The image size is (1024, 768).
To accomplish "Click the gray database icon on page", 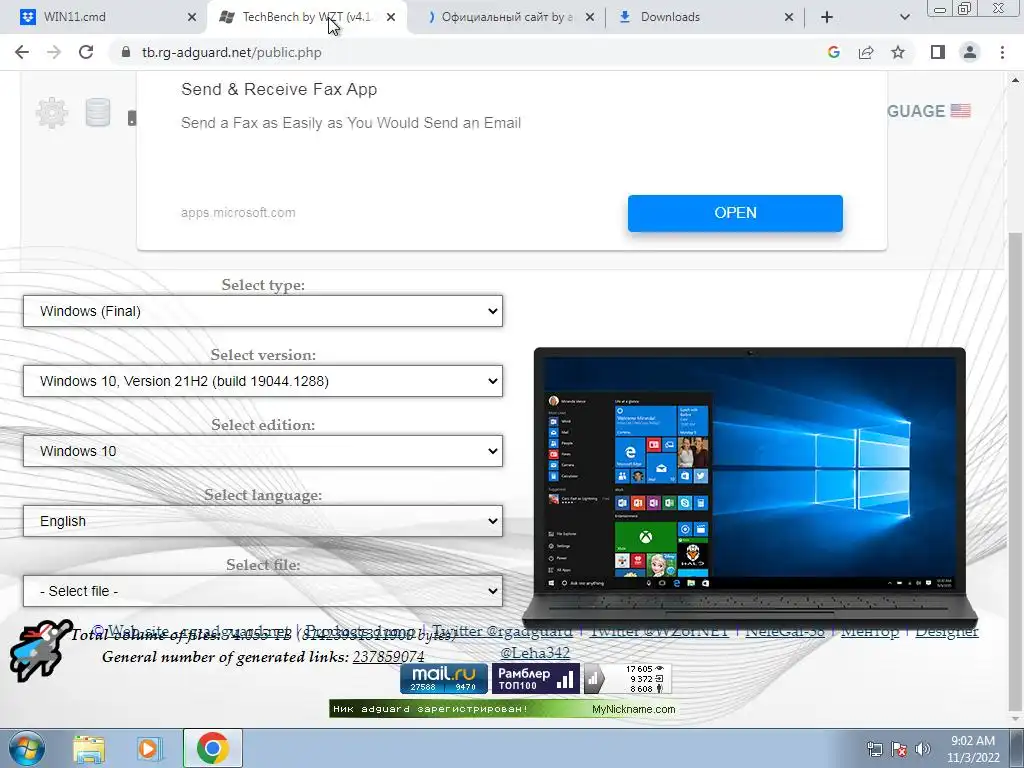I will coord(98,112).
